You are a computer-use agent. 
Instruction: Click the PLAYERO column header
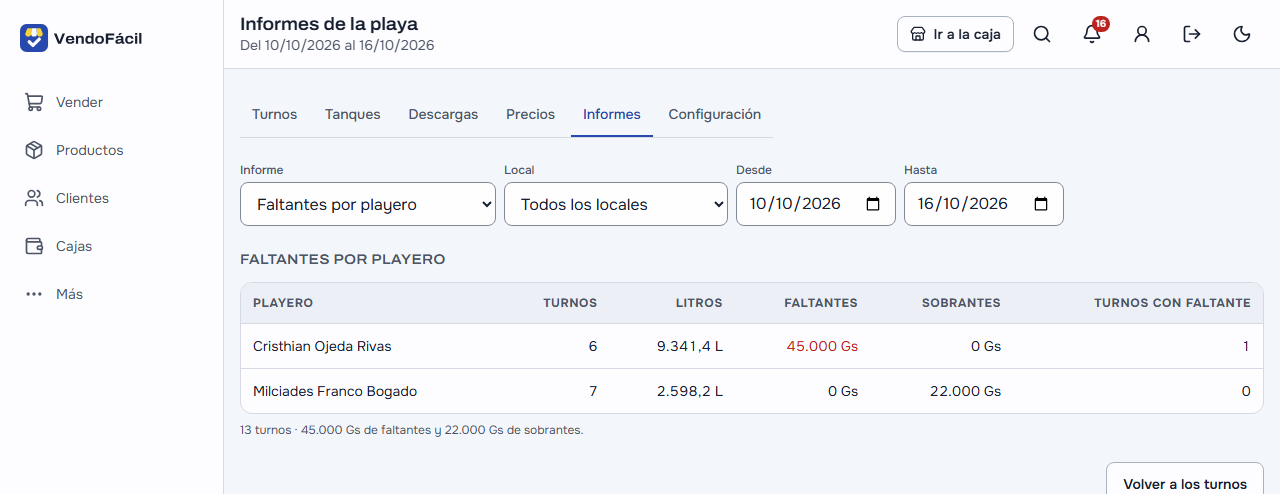[x=283, y=303]
